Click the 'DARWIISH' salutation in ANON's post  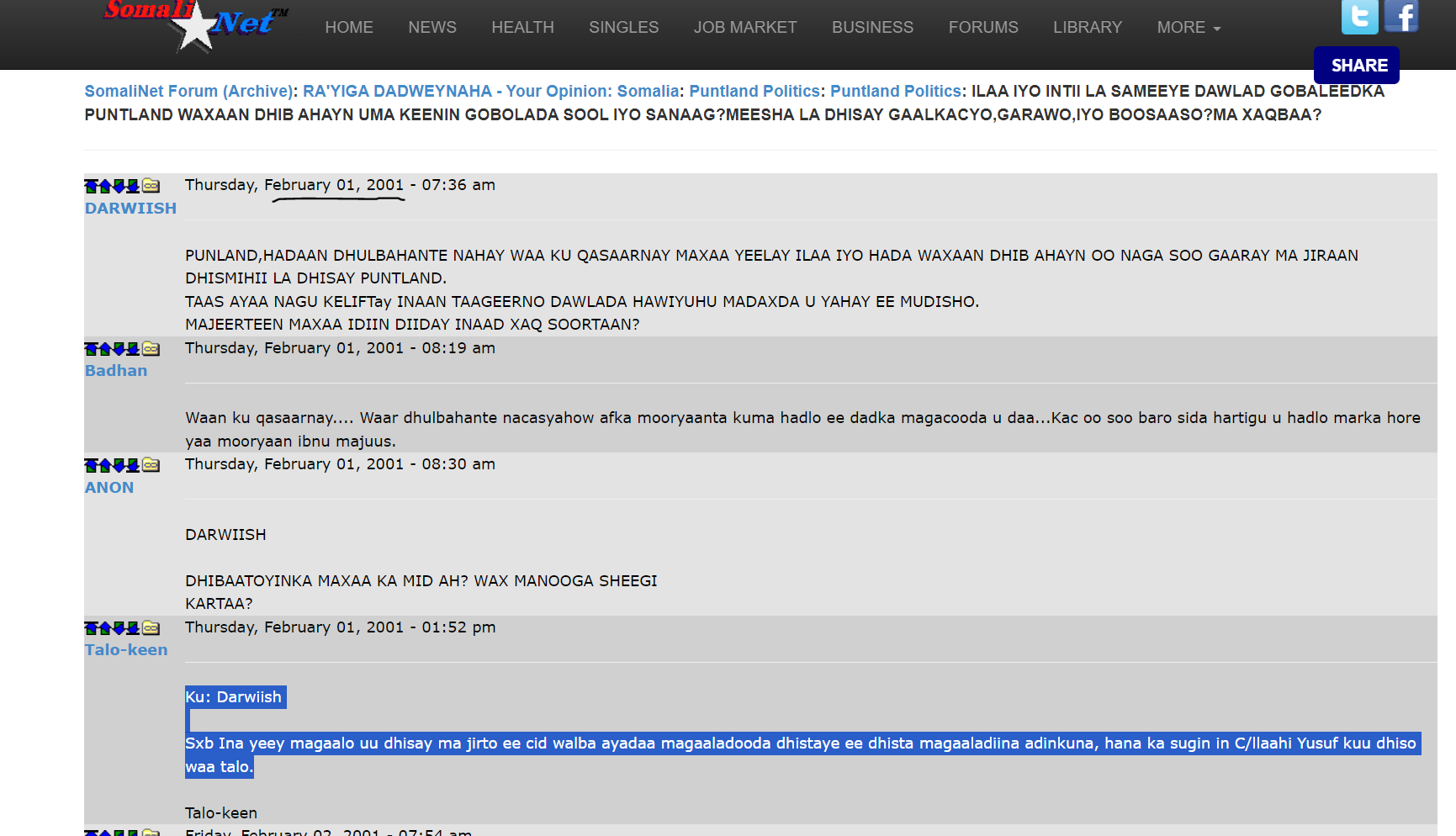(225, 535)
